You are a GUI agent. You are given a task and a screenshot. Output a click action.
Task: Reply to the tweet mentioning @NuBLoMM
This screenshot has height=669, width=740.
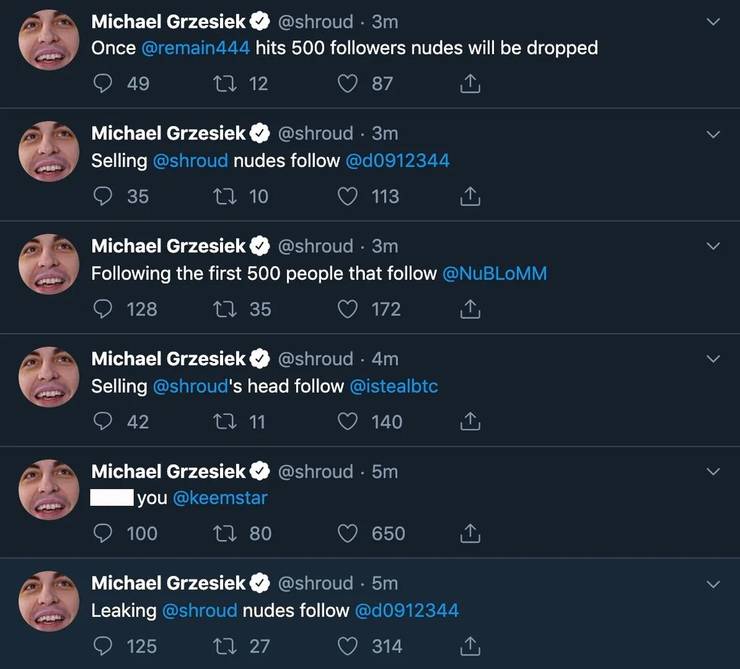tap(104, 309)
